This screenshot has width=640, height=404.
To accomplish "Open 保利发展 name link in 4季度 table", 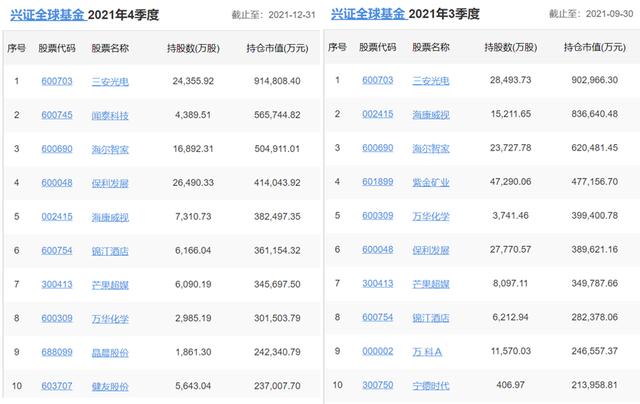I will (110, 183).
